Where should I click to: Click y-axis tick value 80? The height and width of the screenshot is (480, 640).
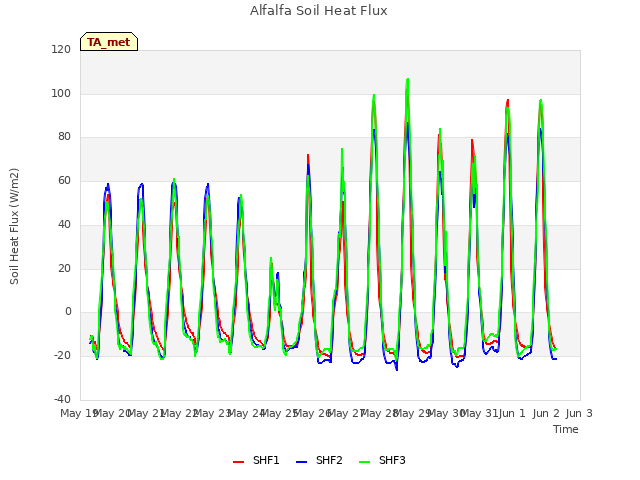(64, 137)
